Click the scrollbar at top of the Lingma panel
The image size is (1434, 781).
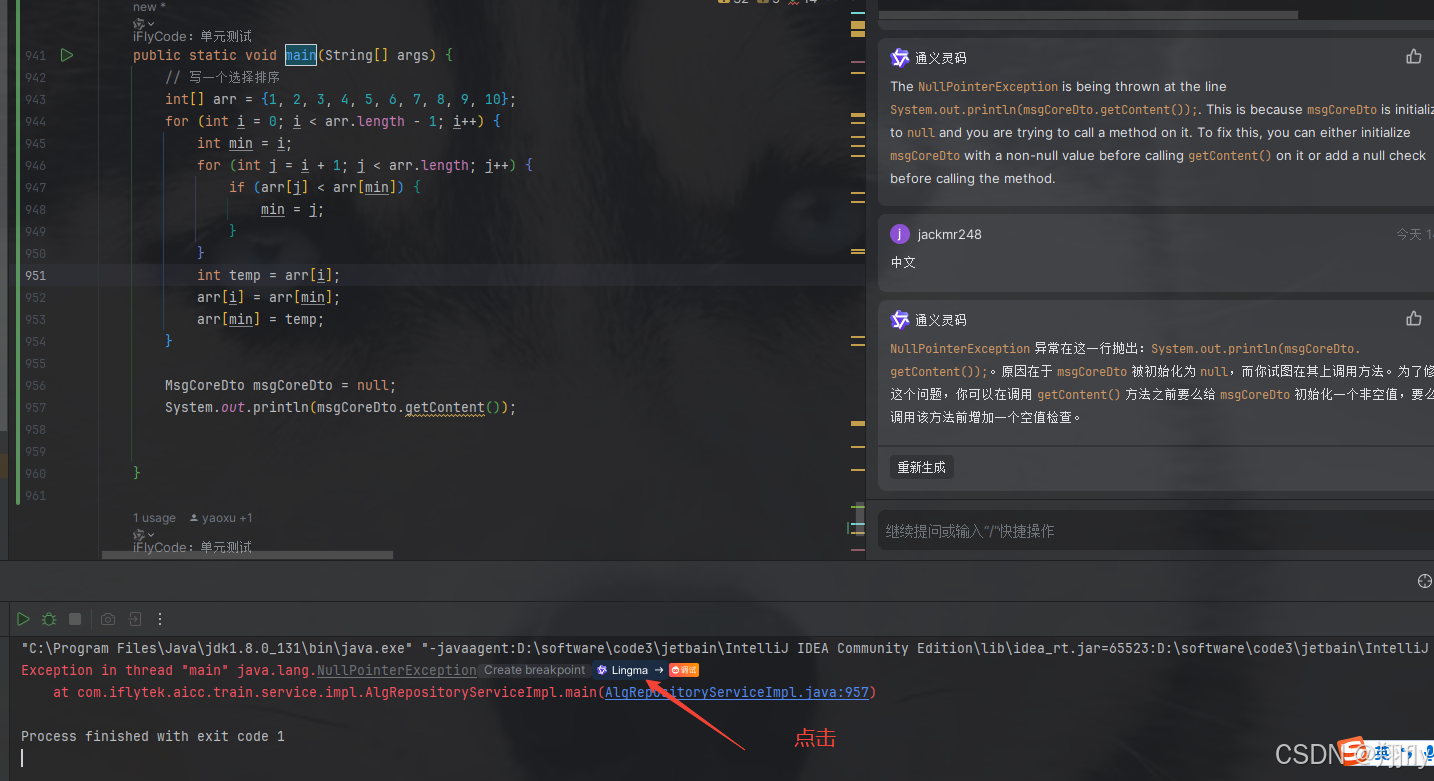coord(1088,15)
